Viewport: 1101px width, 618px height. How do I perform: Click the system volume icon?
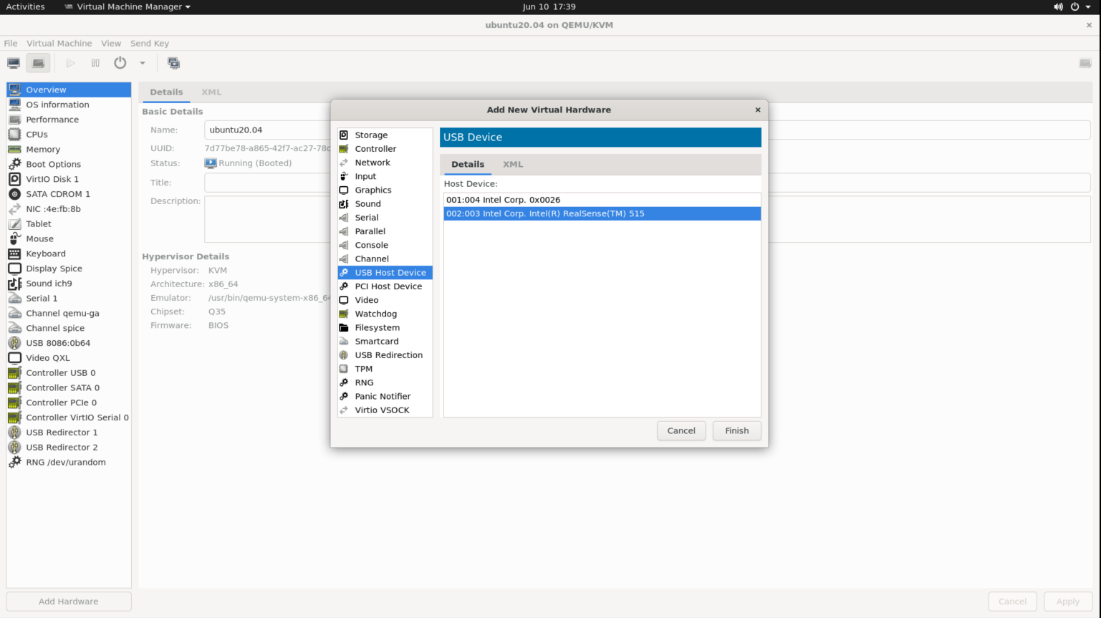pos(1058,6)
